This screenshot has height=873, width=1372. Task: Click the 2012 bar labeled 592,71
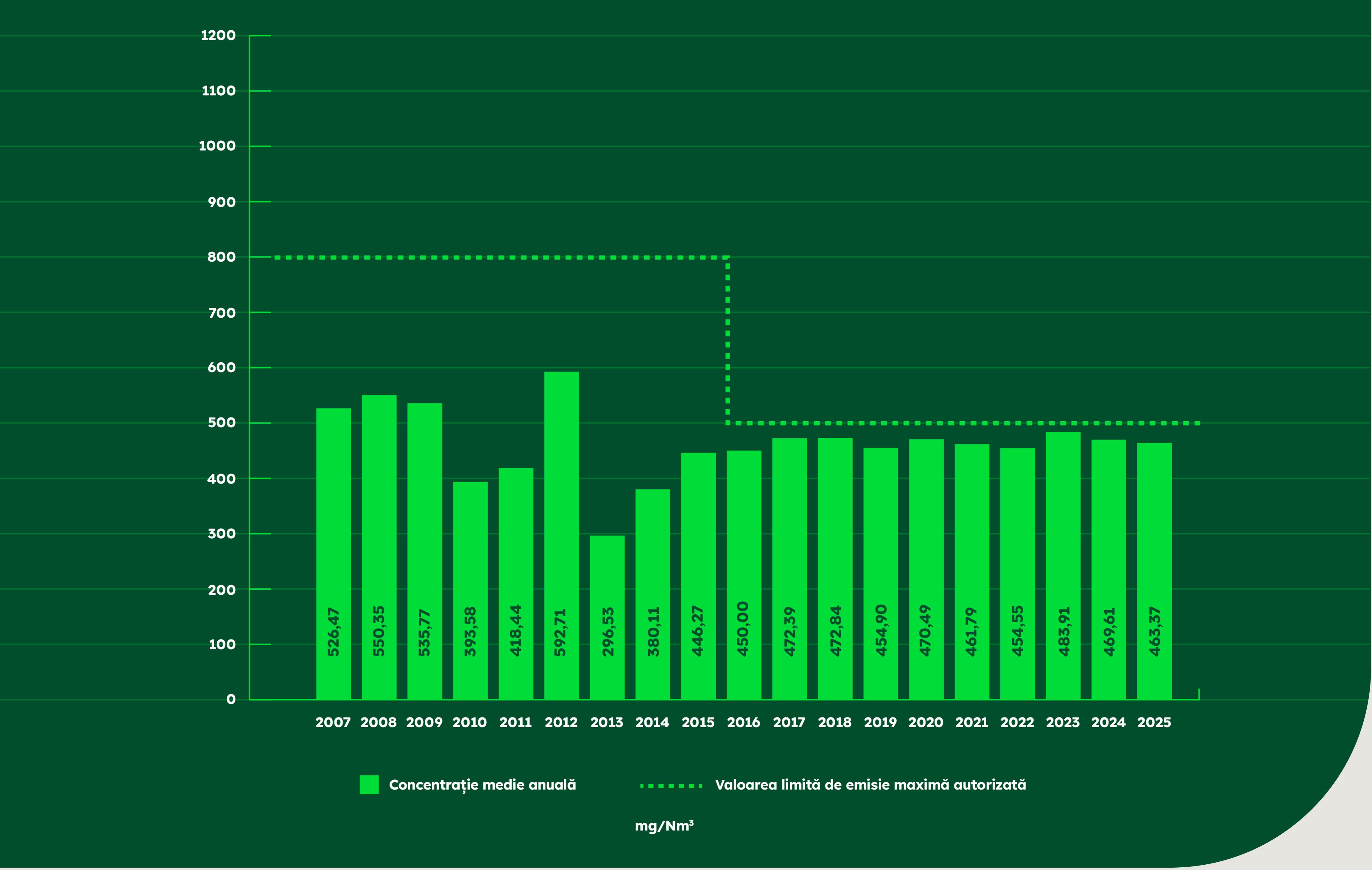561,535
